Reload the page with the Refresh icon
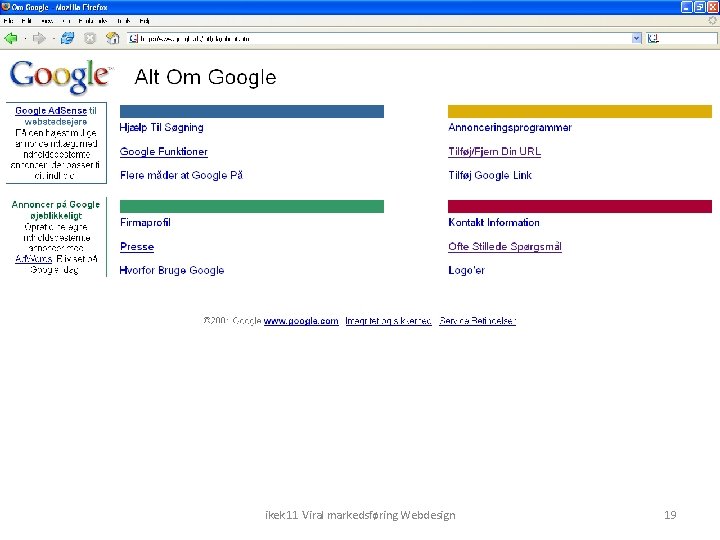720x540 pixels. click(x=68, y=39)
